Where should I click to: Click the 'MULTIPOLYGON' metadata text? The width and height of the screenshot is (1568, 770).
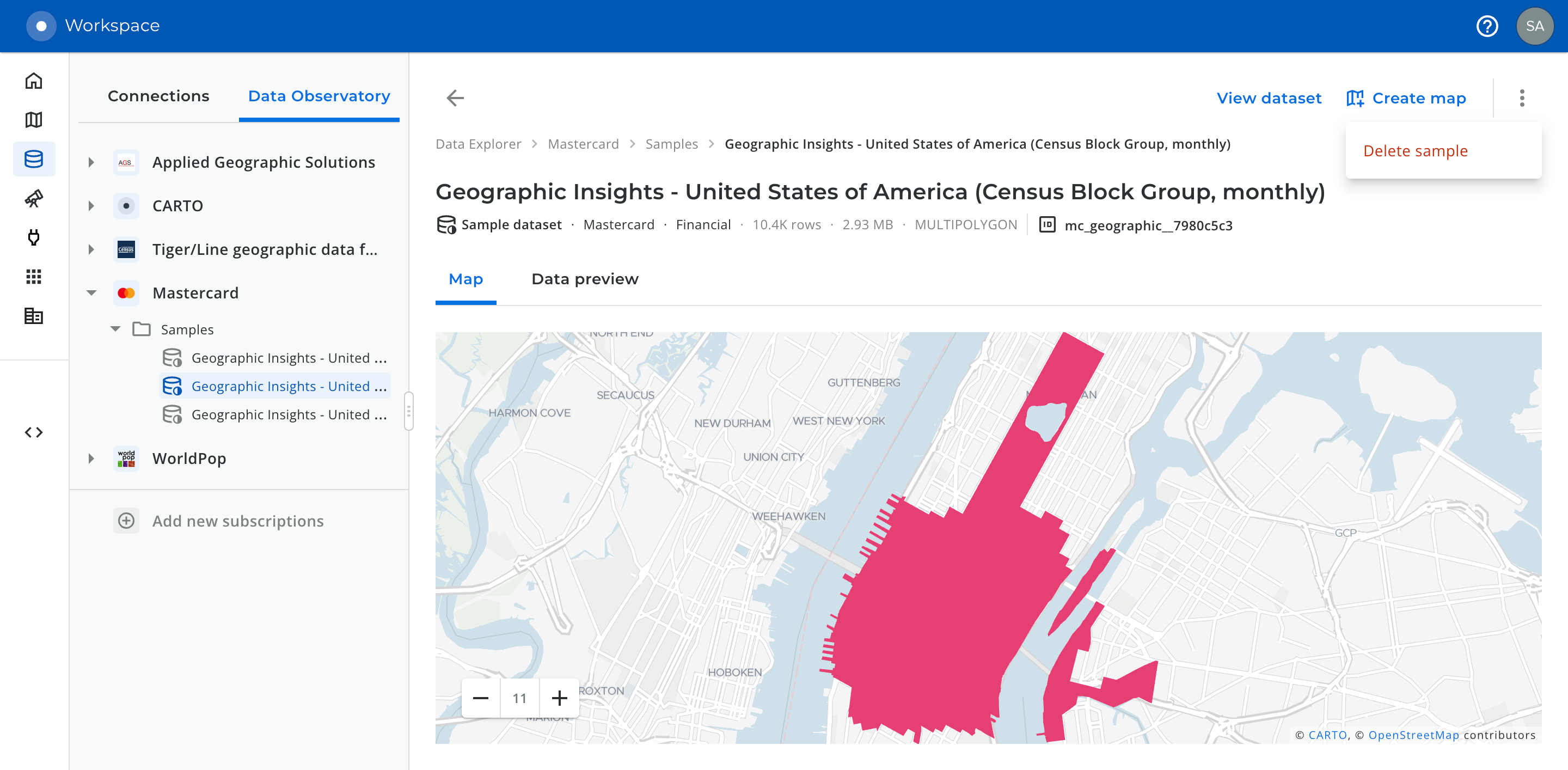965,224
